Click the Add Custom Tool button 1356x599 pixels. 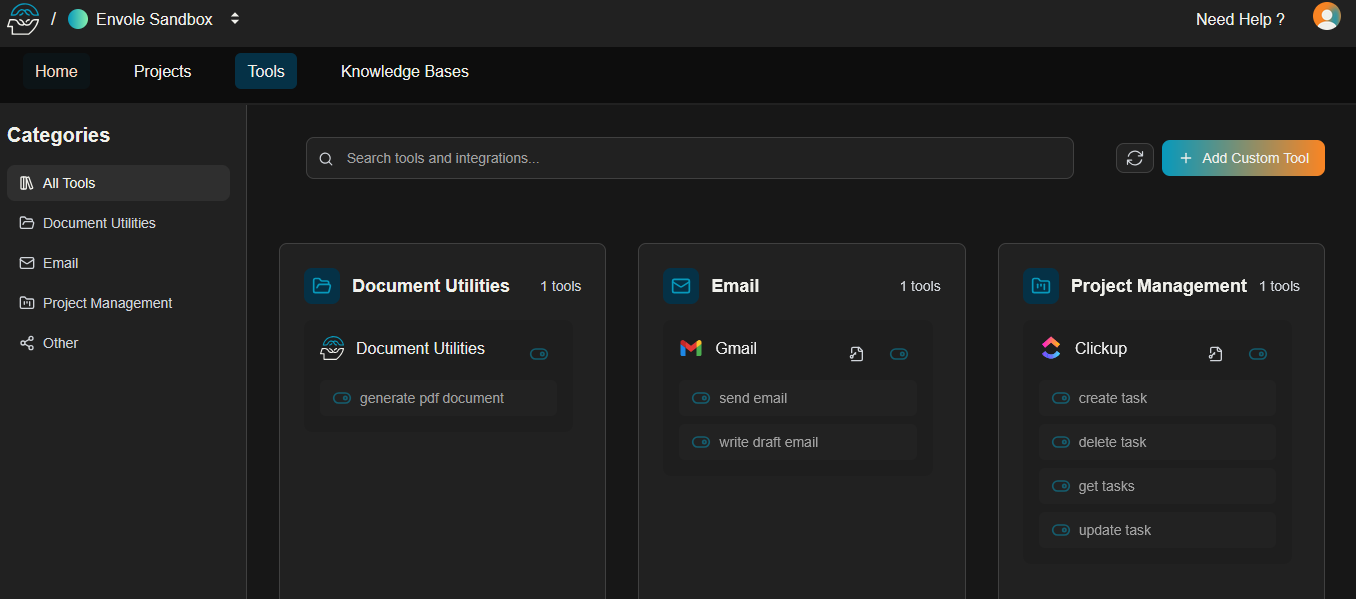pyautogui.click(x=1243, y=158)
